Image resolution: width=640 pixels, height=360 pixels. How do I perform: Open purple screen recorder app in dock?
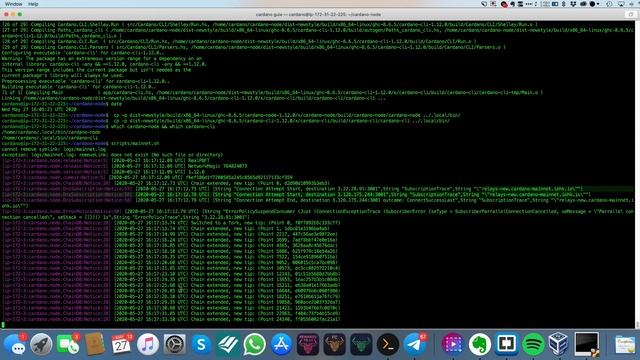pos(453,344)
